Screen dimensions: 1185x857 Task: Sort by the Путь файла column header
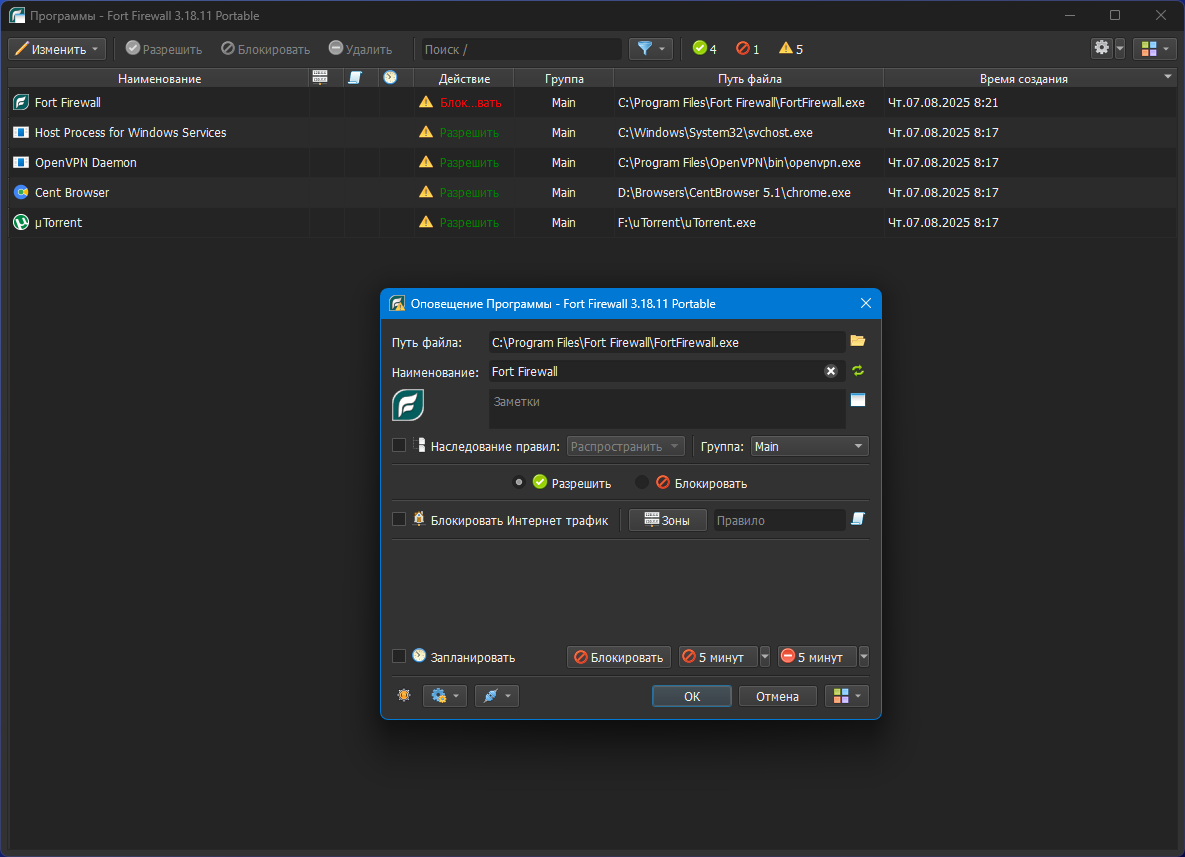point(749,78)
